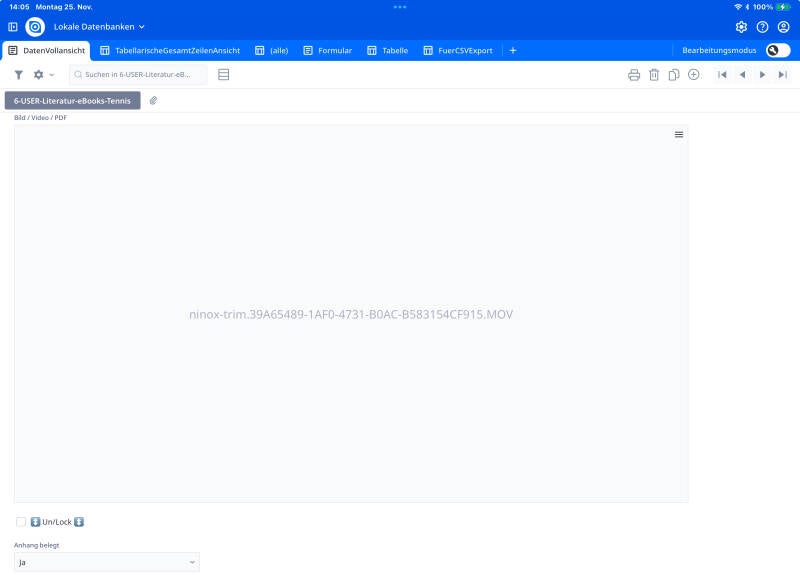The image size is (800, 575).
Task: Toggle the sidebar panel icon
Action: 13,27
